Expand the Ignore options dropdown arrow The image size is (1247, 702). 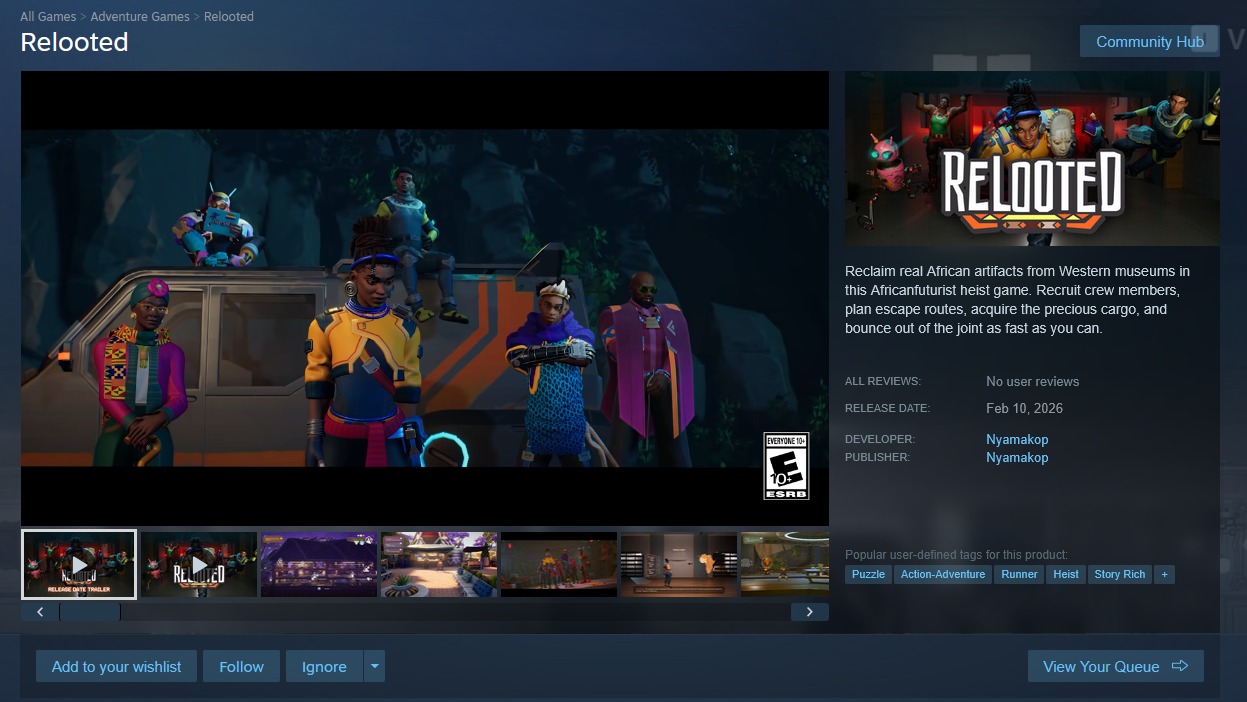pyautogui.click(x=374, y=667)
